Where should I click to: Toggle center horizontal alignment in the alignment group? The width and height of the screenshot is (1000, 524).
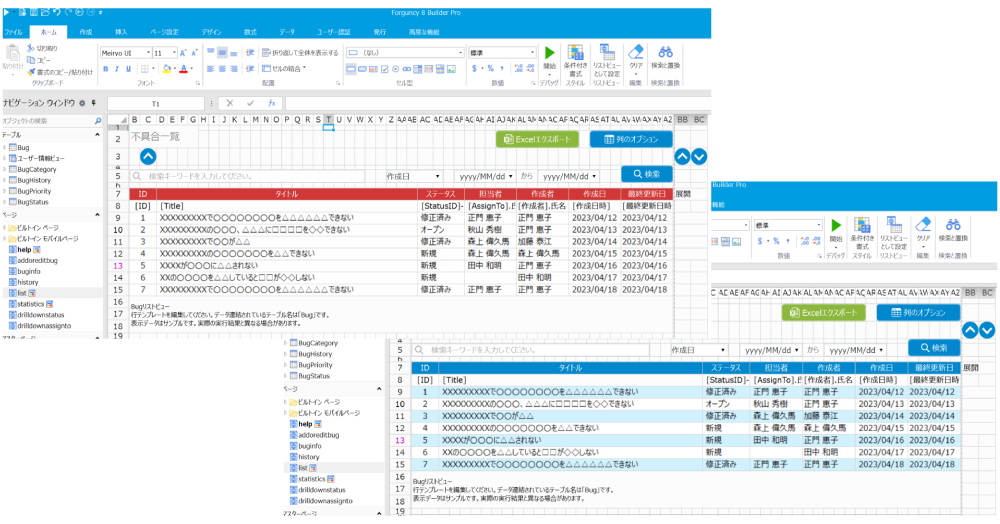point(222,69)
